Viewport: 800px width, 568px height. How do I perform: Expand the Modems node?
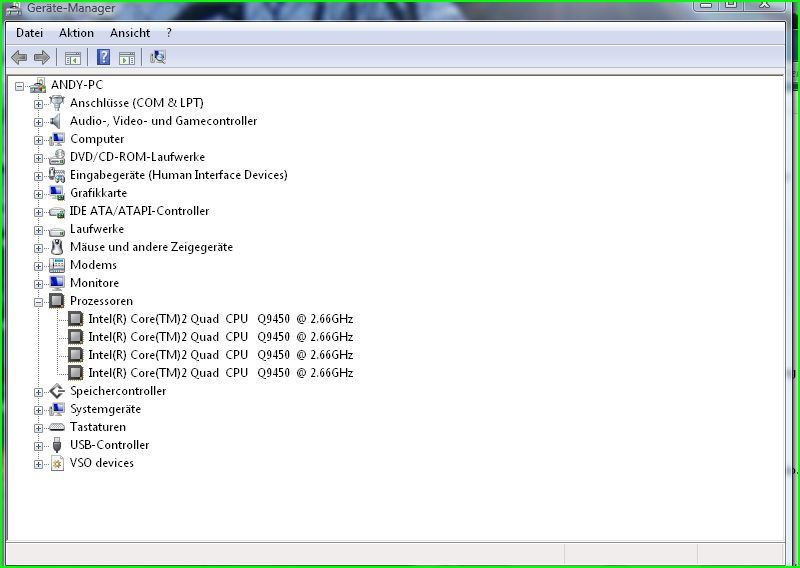coord(38,266)
